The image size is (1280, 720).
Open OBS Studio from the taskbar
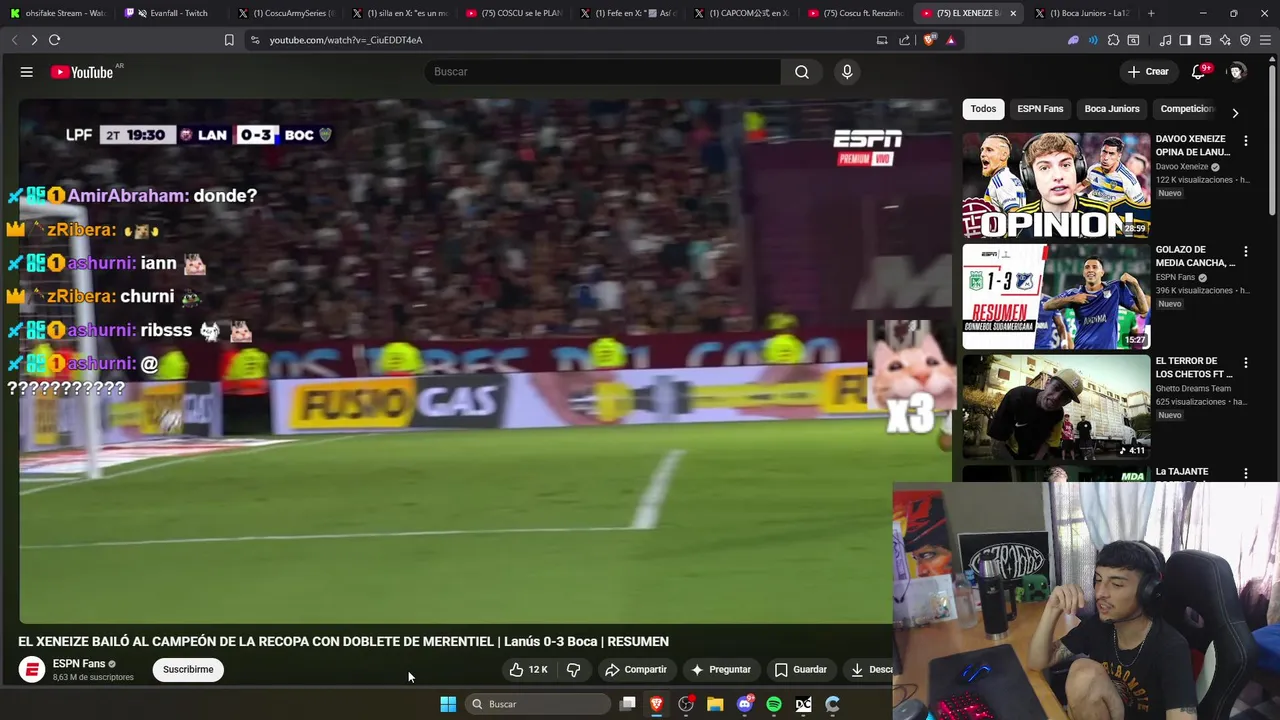[686, 704]
